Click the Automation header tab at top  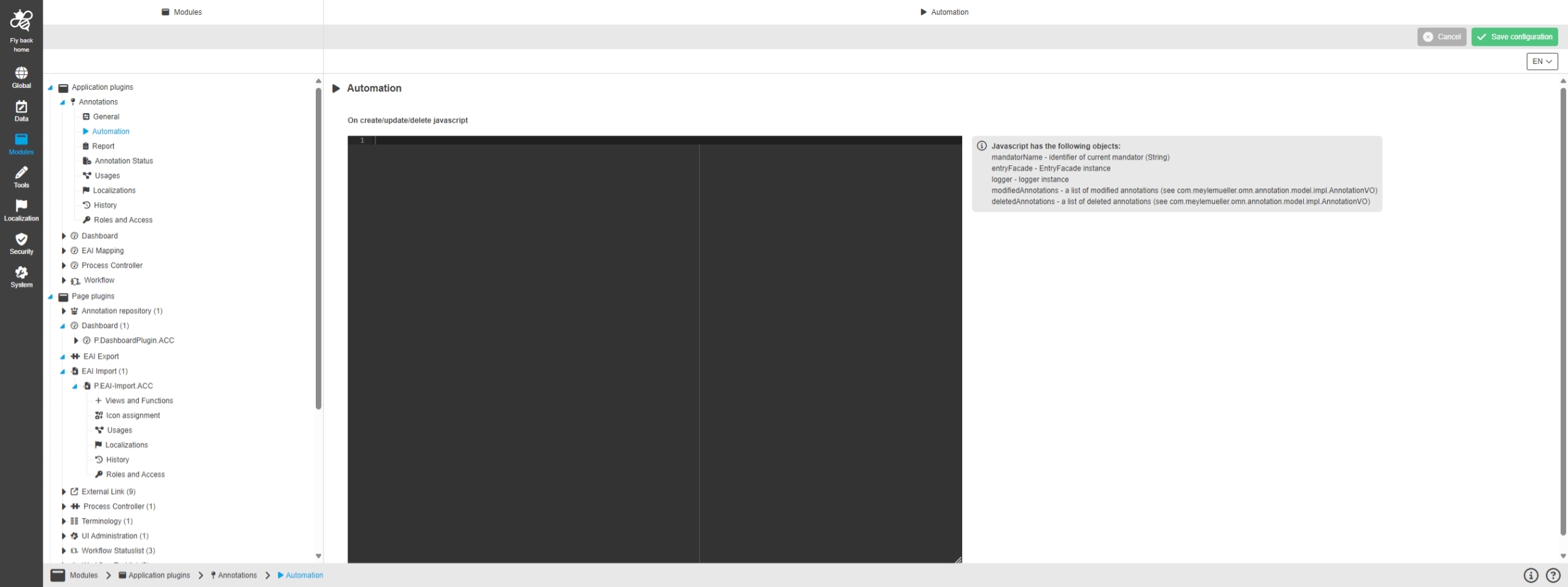(x=944, y=12)
